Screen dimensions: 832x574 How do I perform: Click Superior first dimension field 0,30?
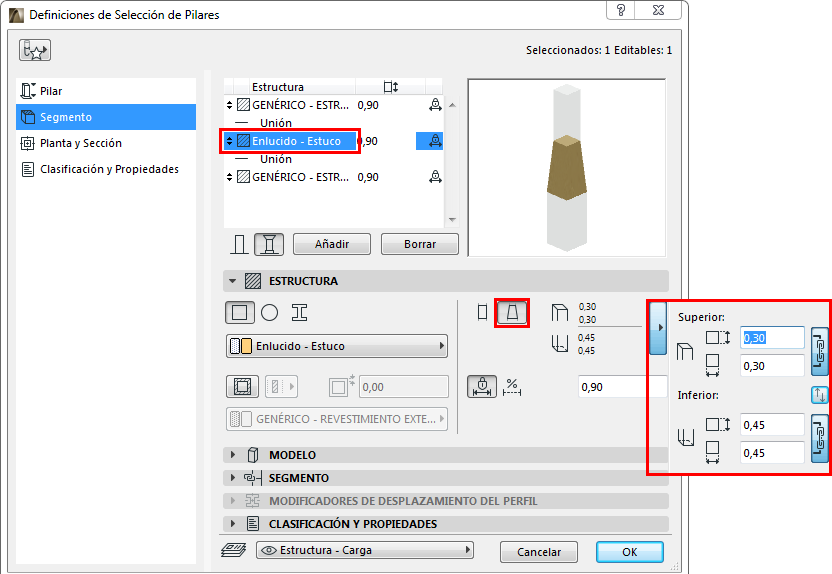pyautogui.click(x=773, y=338)
